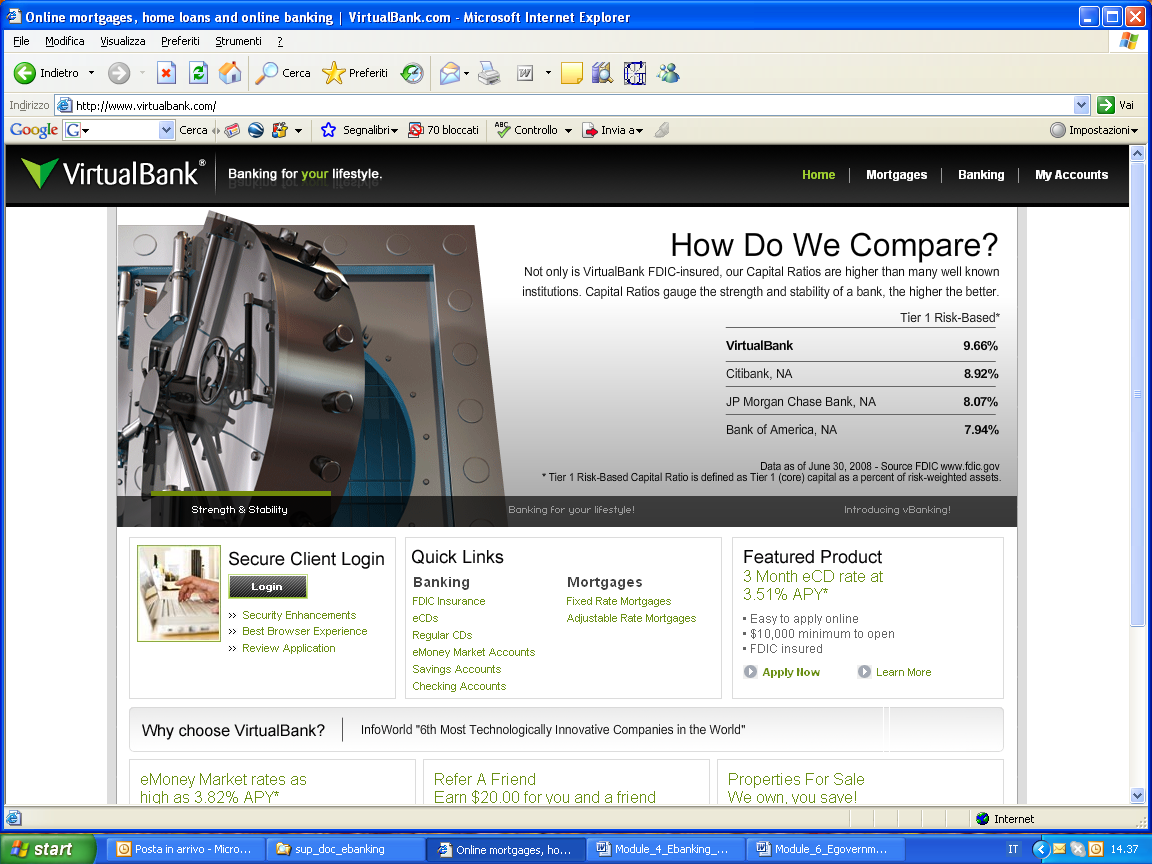The height and width of the screenshot is (864, 1152).
Task: Expand the Segnalibri dropdown
Action: coord(395,131)
